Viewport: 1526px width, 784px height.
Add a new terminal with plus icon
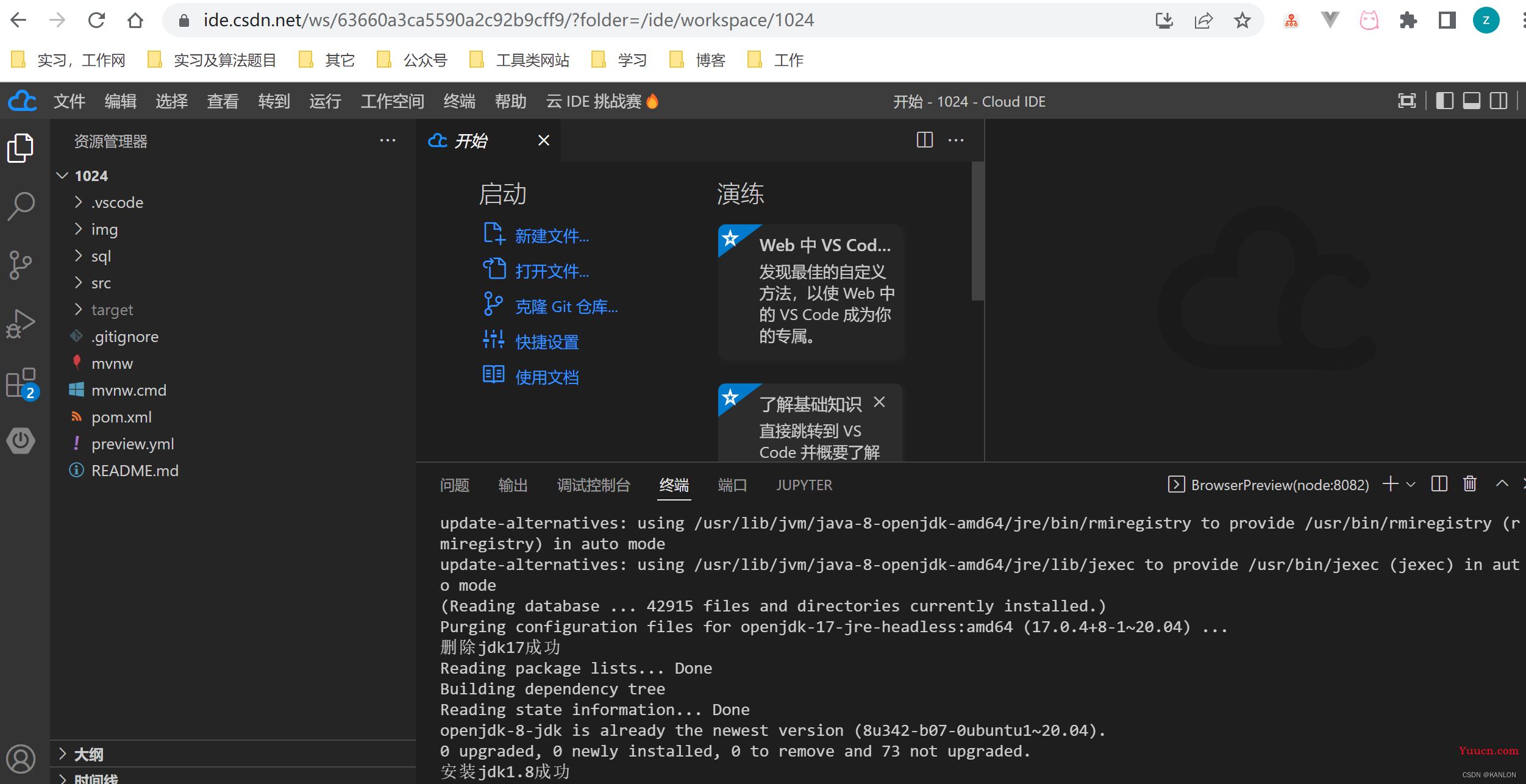tap(1391, 484)
